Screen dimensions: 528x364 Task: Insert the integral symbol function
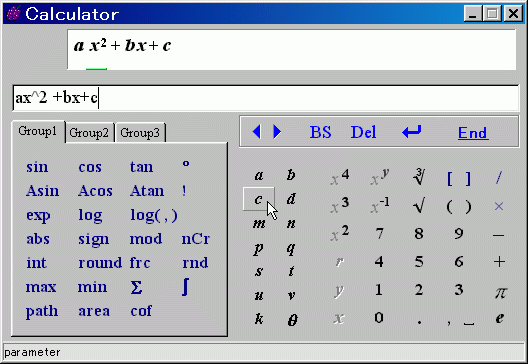185,287
